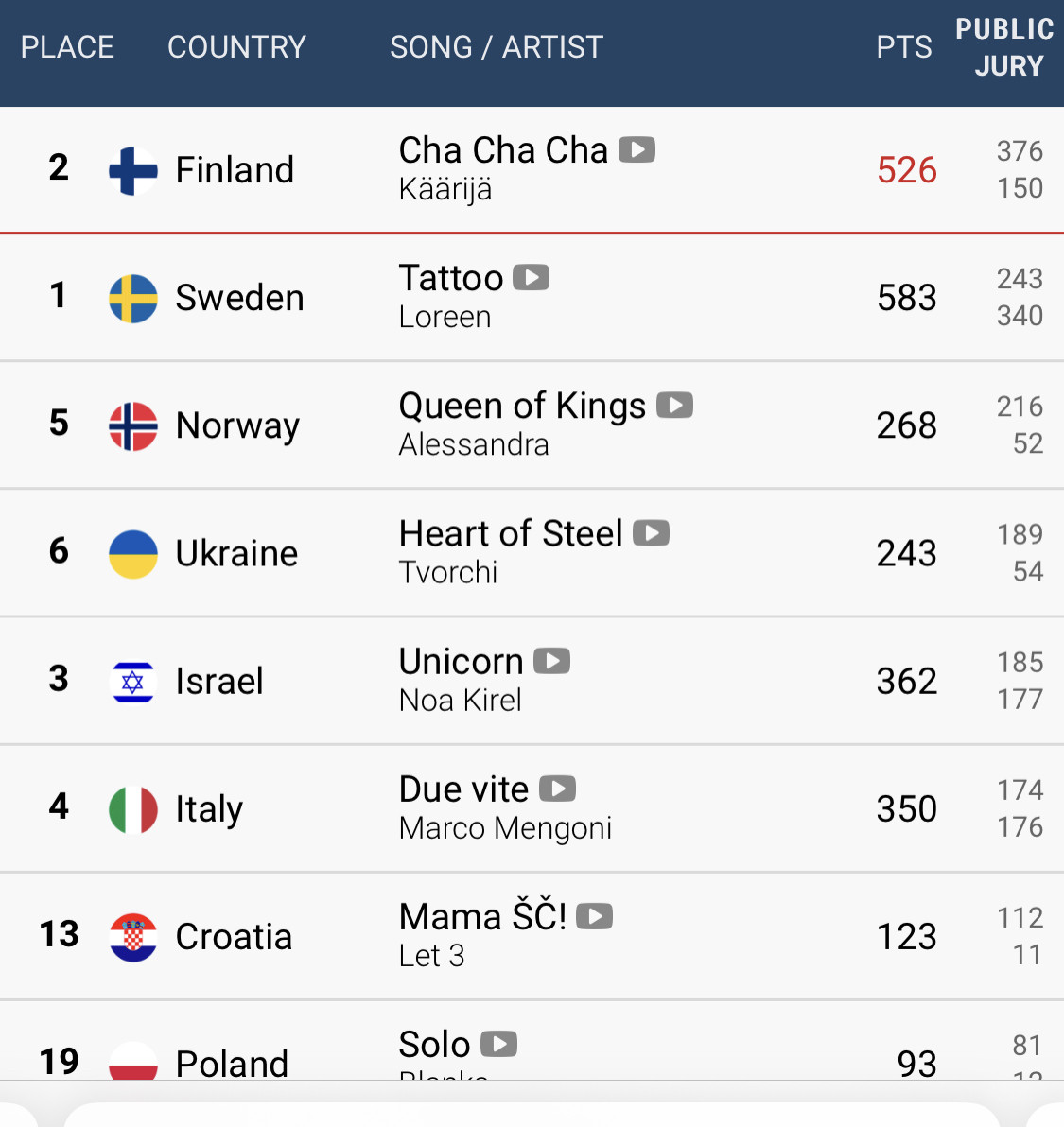This screenshot has width=1064, height=1127.
Task: Click the Norway flag icon
Action: 133,426
